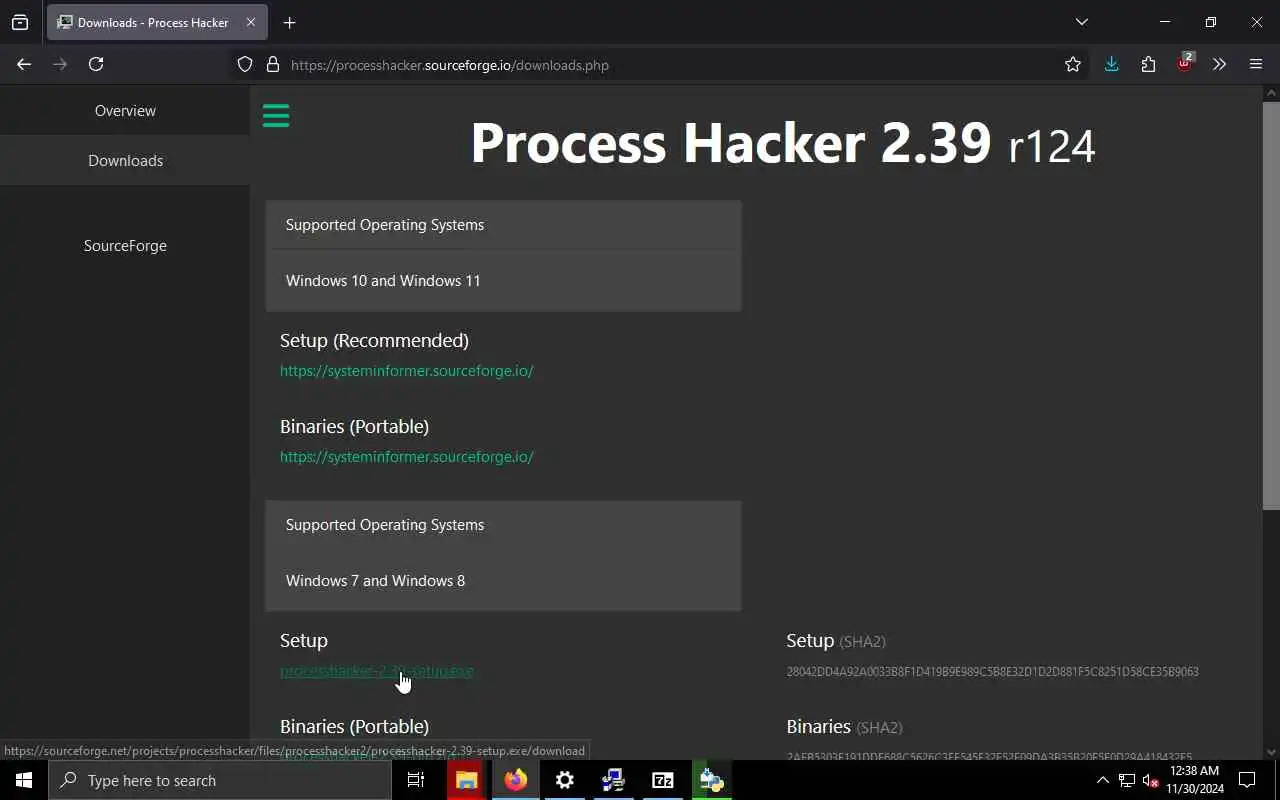
Task: Open the 7-Zip taskbar app
Action: (x=663, y=780)
